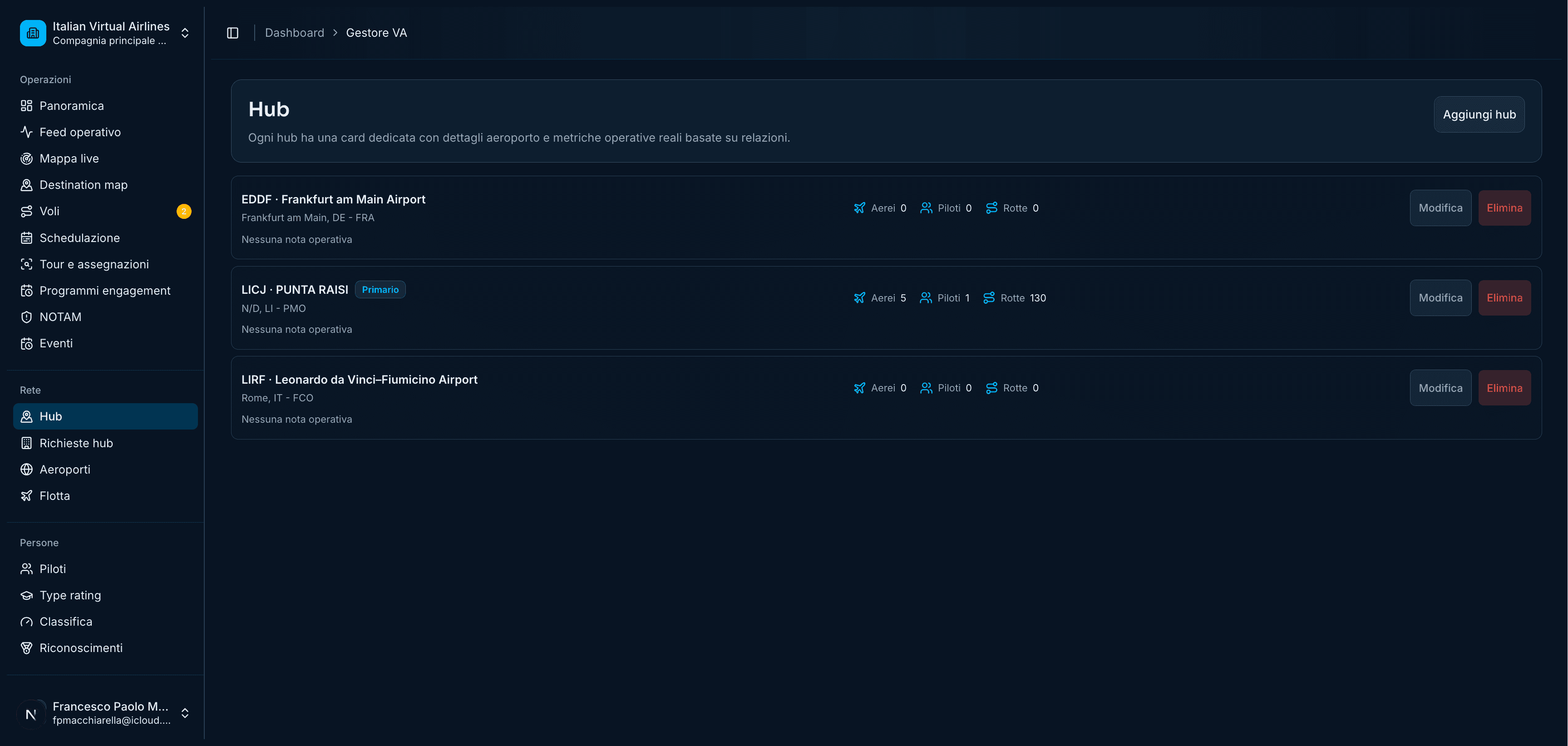Click the Aeroporti globe icon
This screenshot has width=1568, height=746.
coord(26,469)
